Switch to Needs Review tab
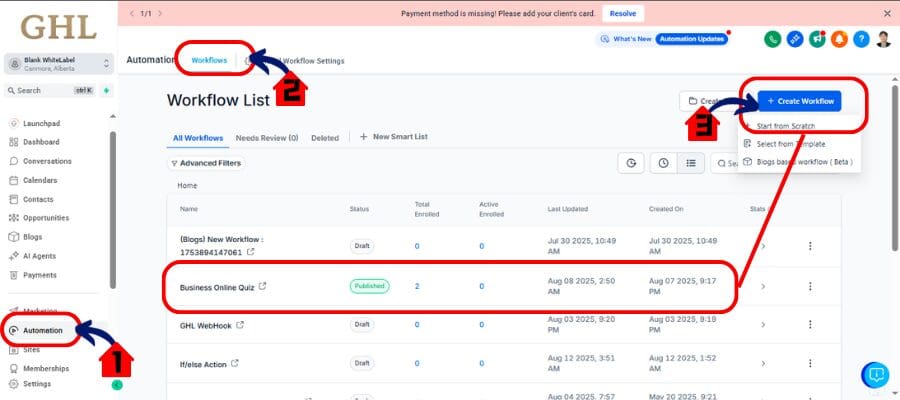The image size is (900, 400). pyautogui.click(x=267, y=138)
